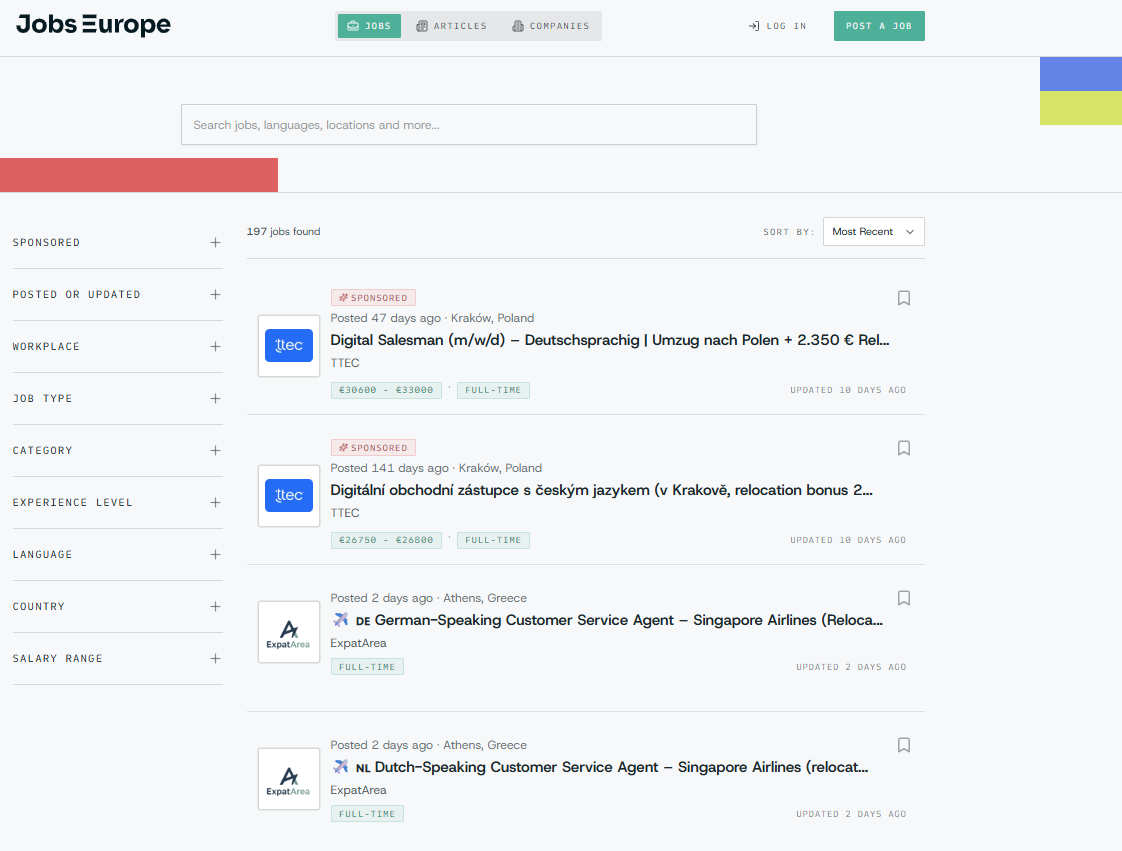Expand the Sponsored filter
This screenshot has height=851, width=1122.
coord(117,243)
